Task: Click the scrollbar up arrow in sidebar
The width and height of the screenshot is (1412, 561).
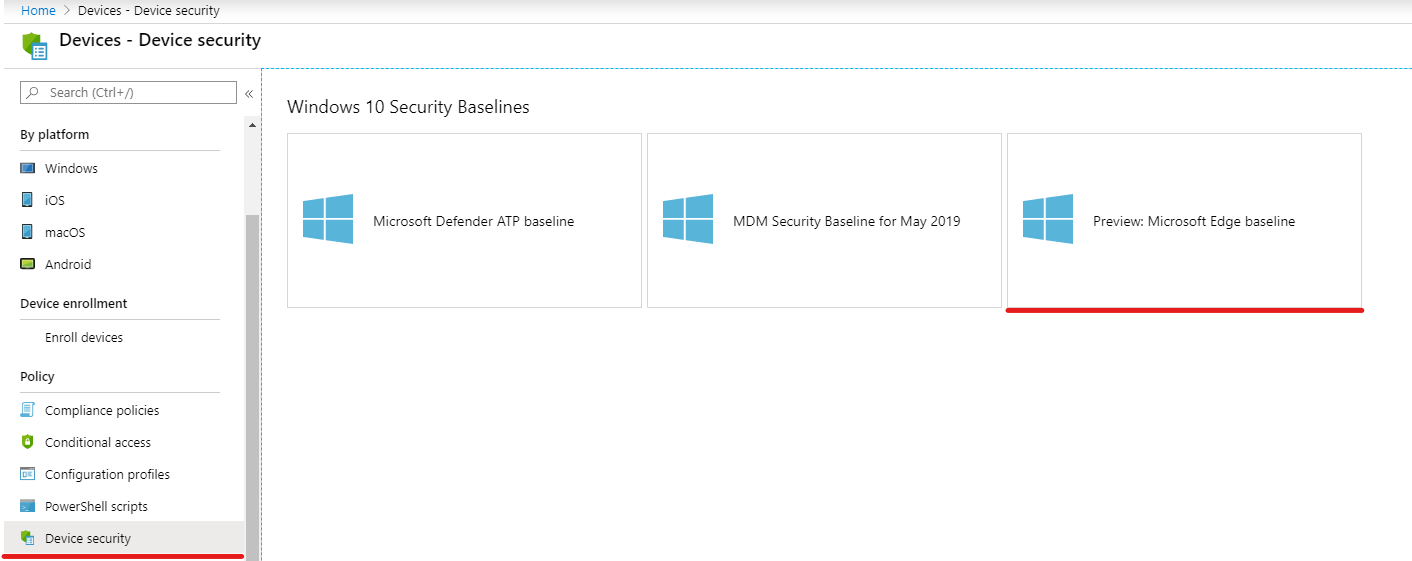Action: [252, 125]
